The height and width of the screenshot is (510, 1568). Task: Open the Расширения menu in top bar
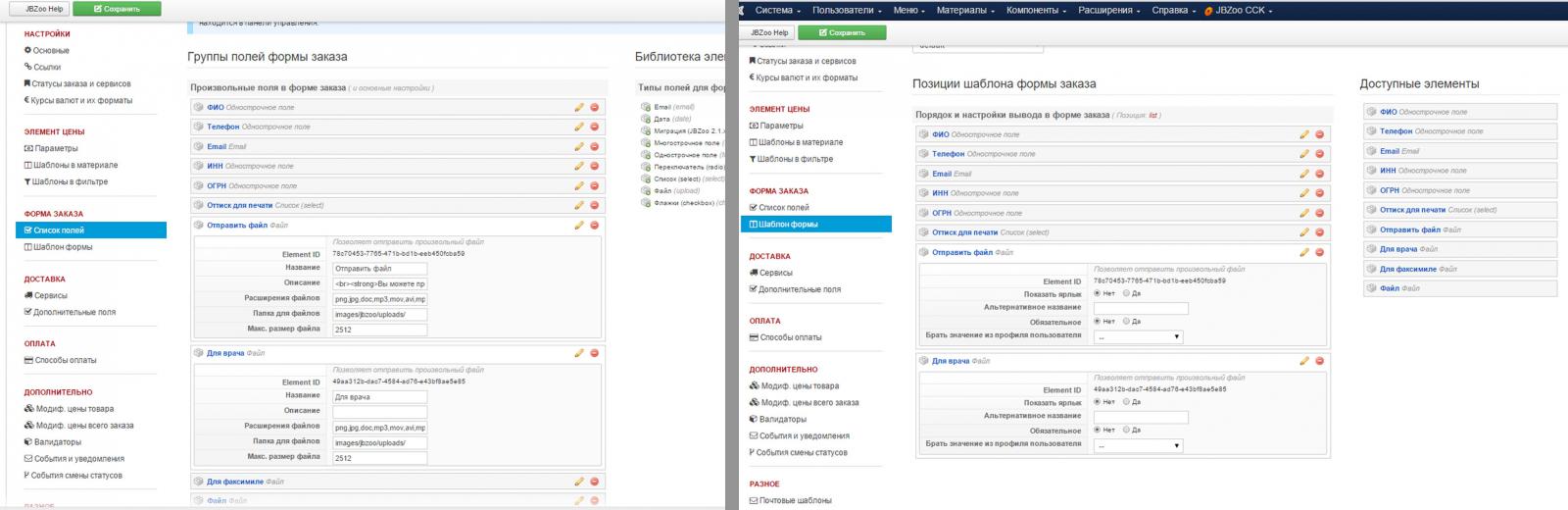click(1109, 10)
